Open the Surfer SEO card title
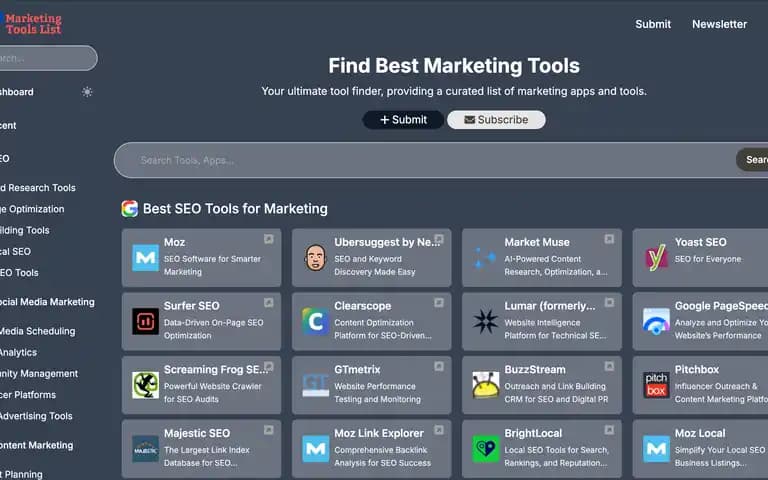 (x=192, y=306)
